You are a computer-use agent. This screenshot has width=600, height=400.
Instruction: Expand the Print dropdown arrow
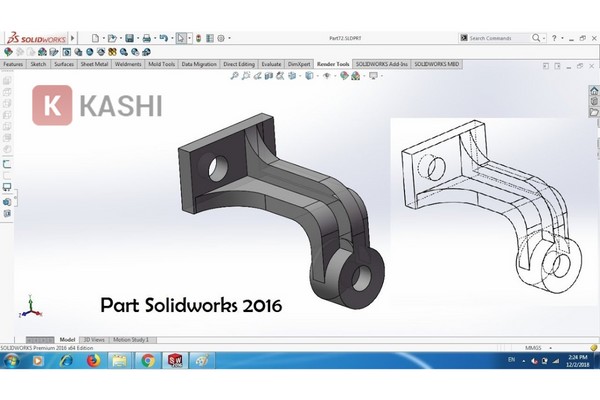155,38
